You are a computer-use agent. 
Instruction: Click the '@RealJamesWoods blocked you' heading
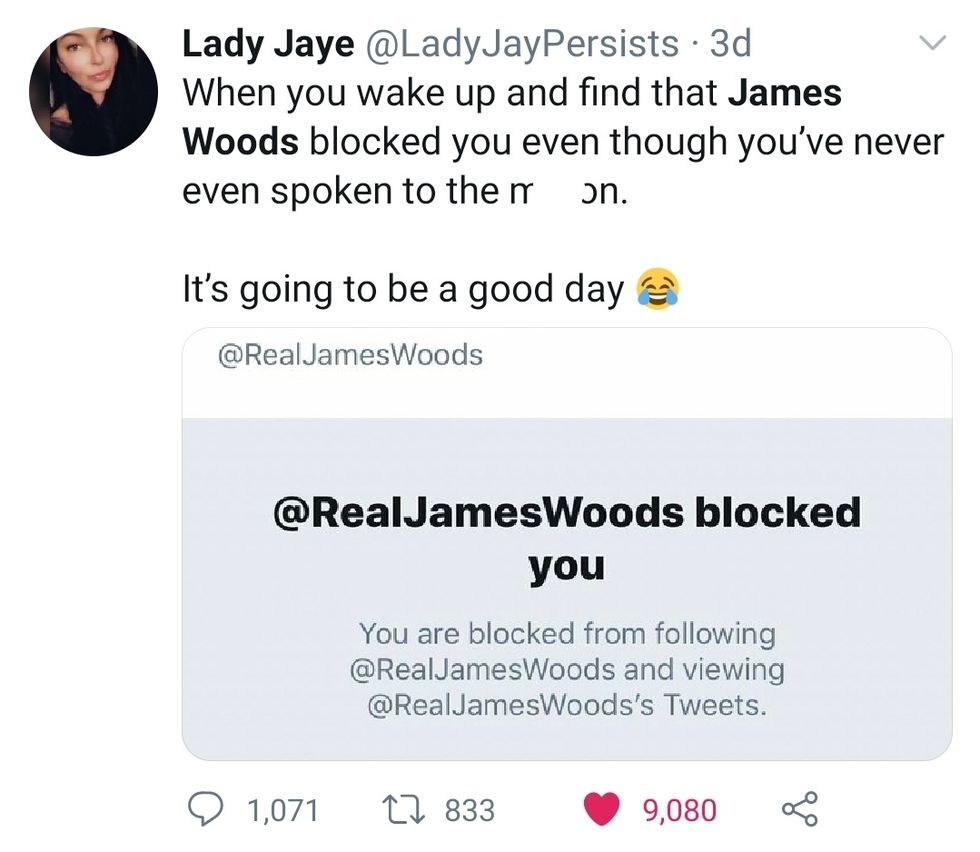(567, 539)
